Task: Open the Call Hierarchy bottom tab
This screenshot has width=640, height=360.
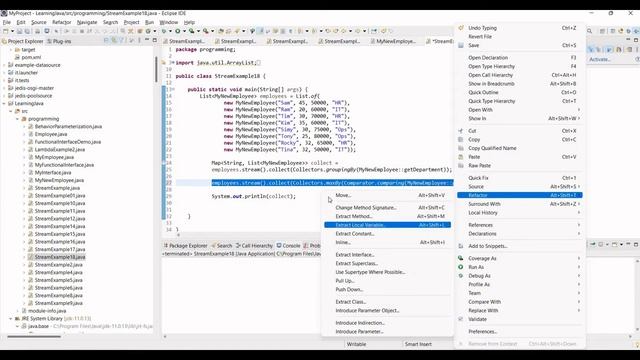Action: pos(254,246)
